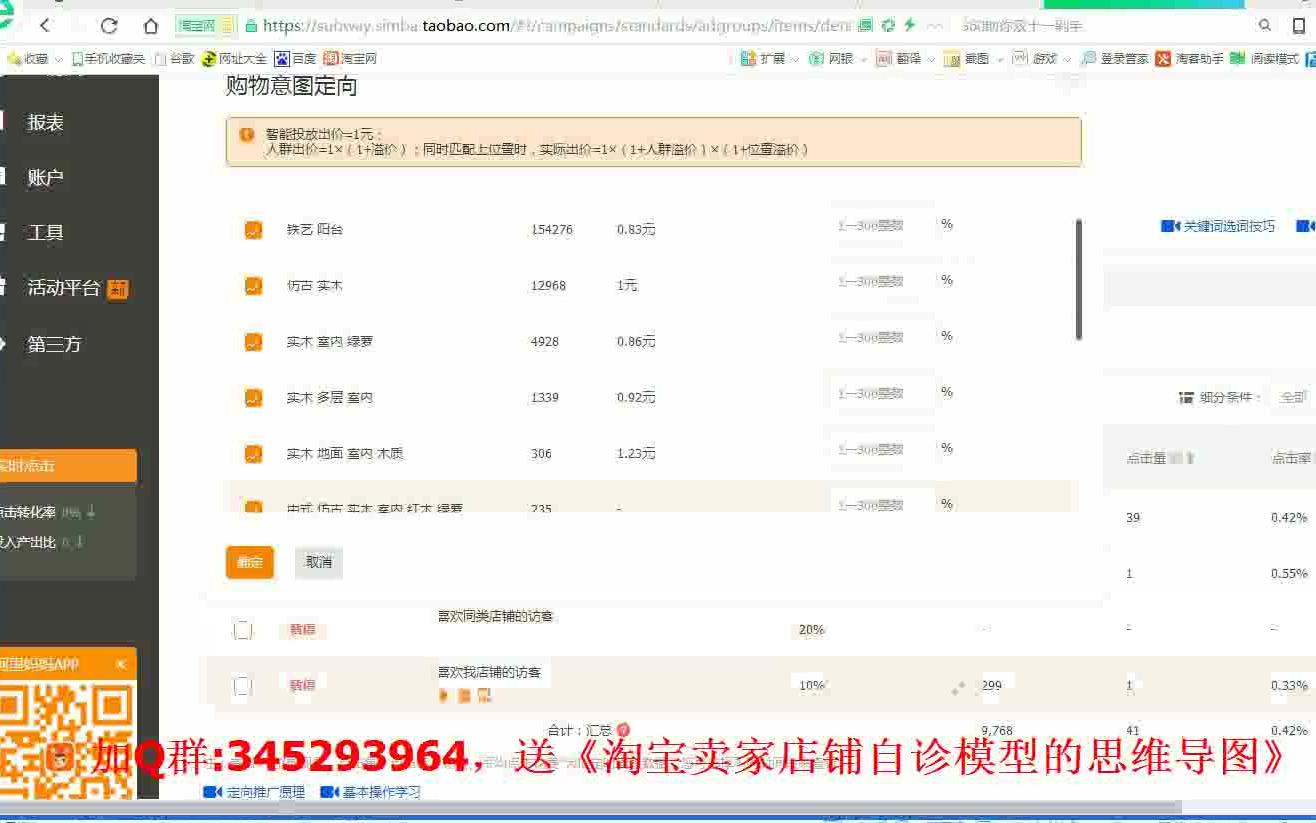Open 工具 in the left sidebar

point(45,232)
